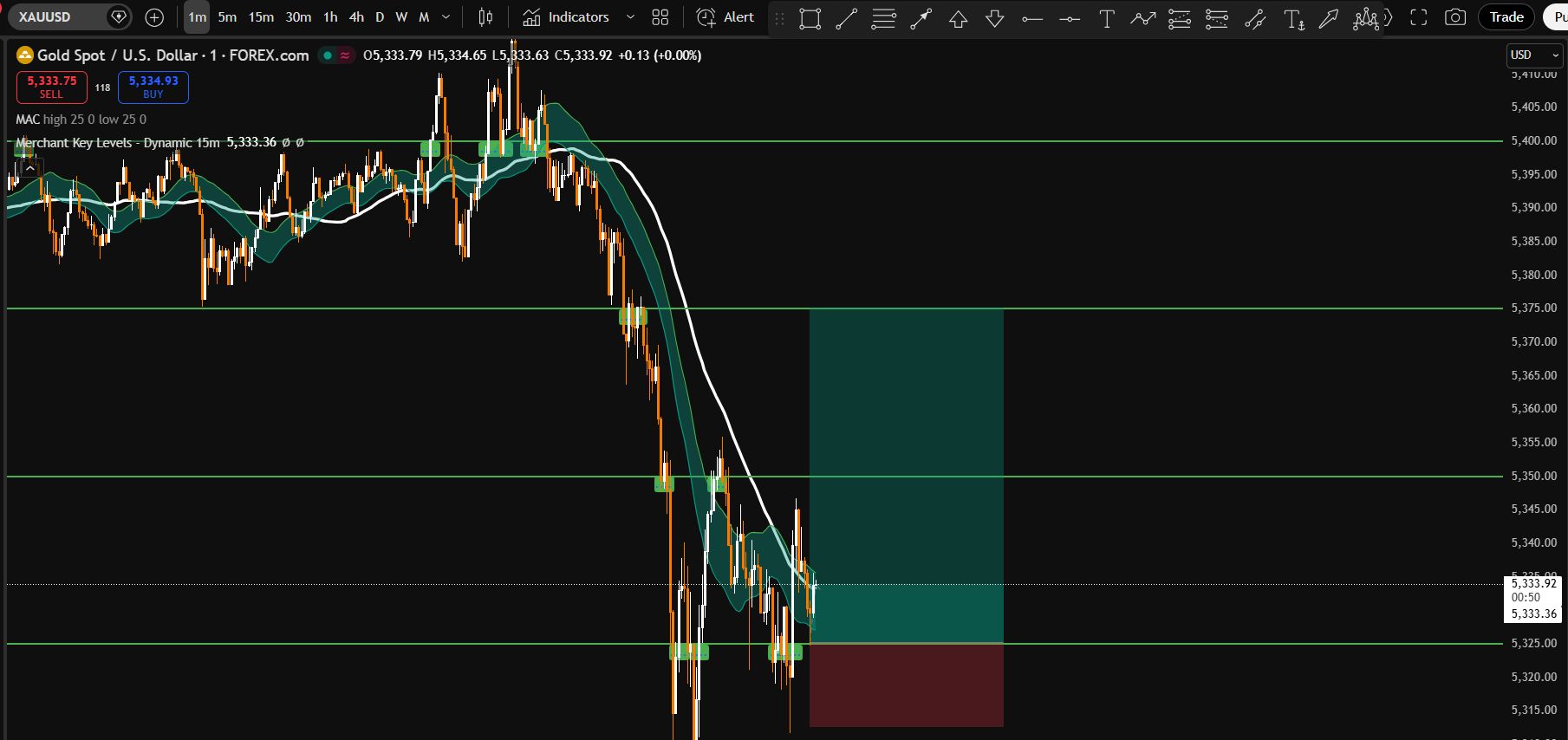Switch to the 1h timeframe
The image size is (1568, 740).
[x=330, y=17]
